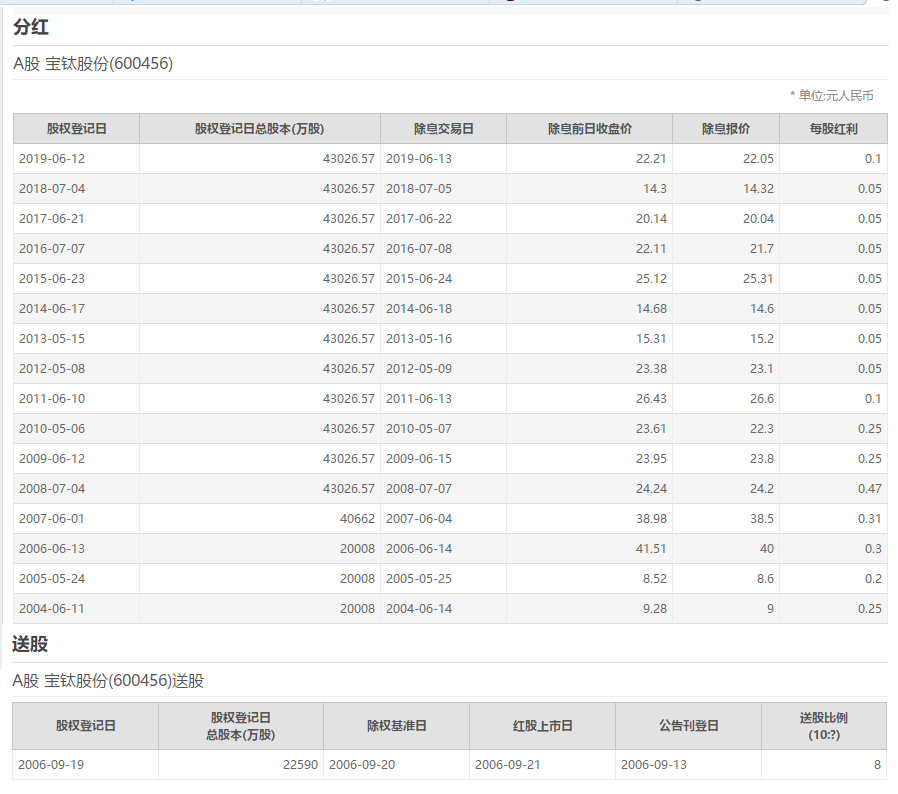898x794 pixels.
Task: Click closing price 22.21
Action: point(651,159)
